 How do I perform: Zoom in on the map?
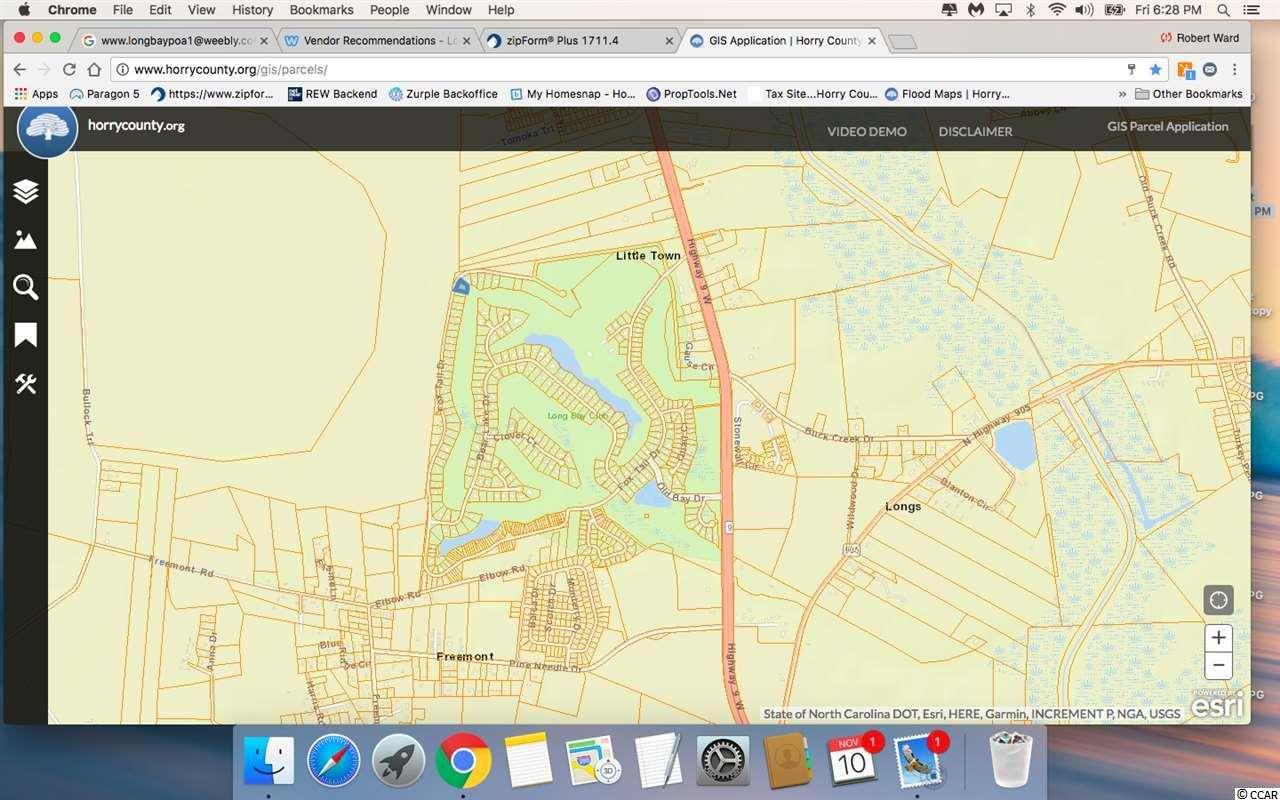(1218, 638)
